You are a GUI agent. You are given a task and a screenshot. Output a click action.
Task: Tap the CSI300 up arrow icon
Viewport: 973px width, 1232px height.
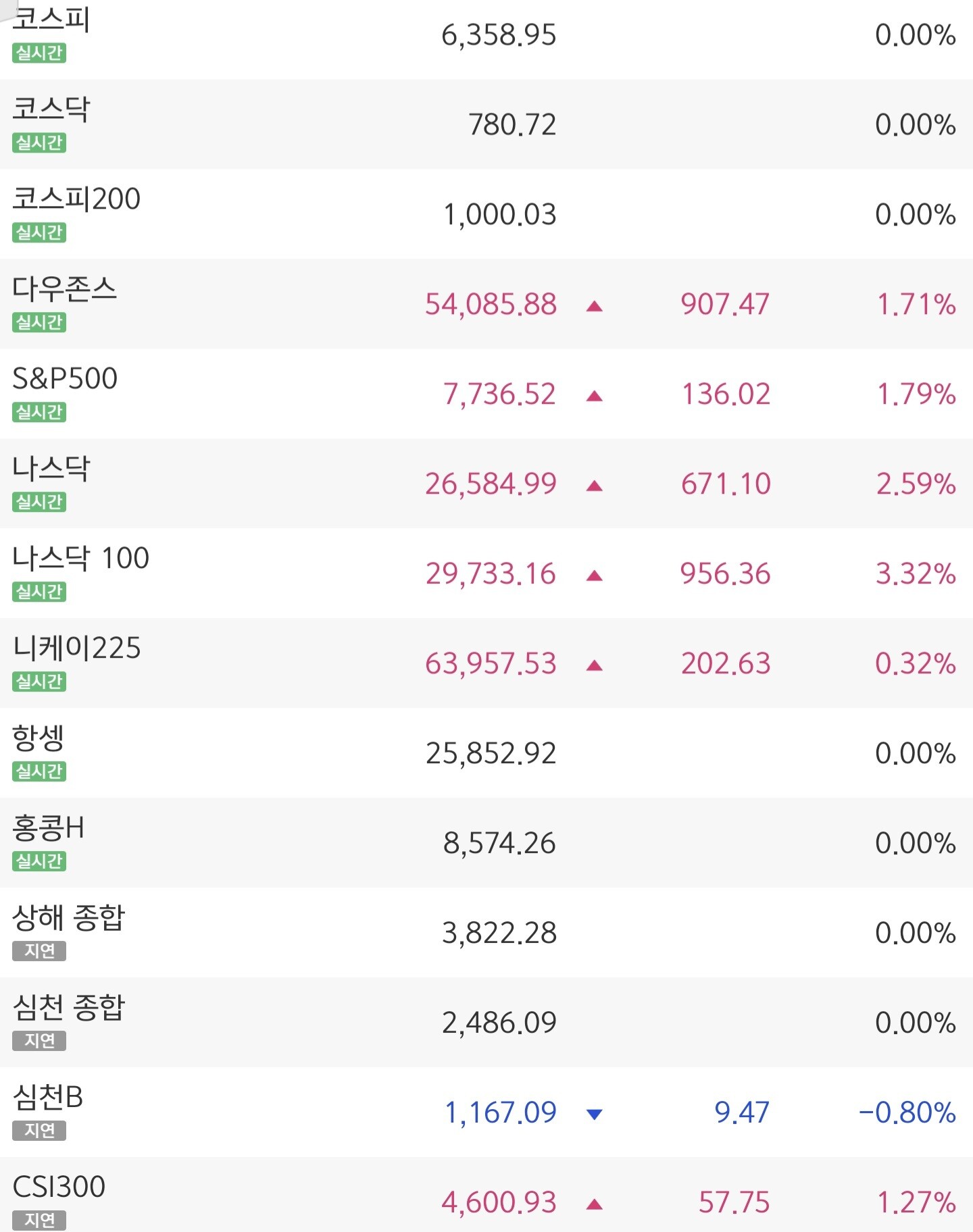pos(595,1204)
